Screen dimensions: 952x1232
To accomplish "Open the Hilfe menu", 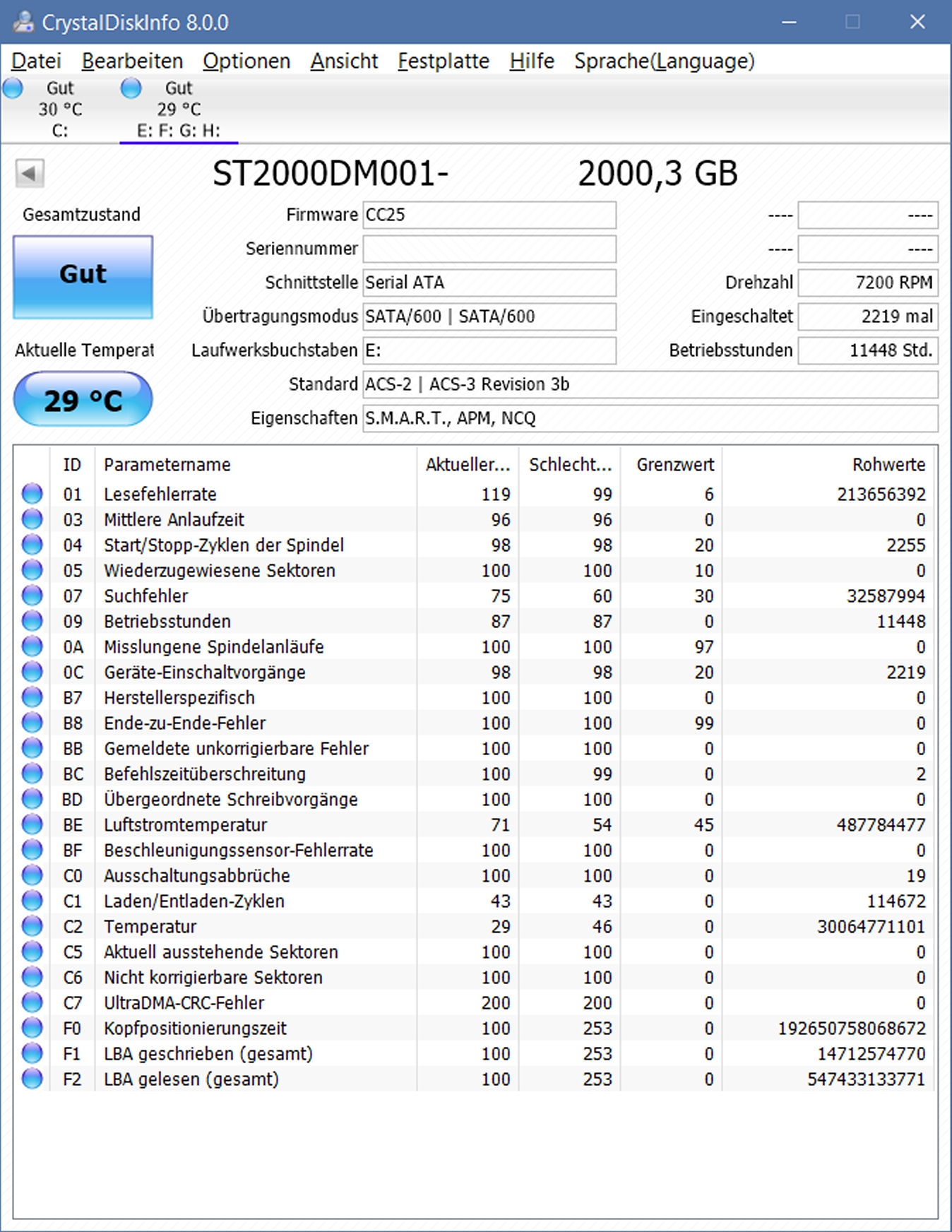I will (532, 61).
